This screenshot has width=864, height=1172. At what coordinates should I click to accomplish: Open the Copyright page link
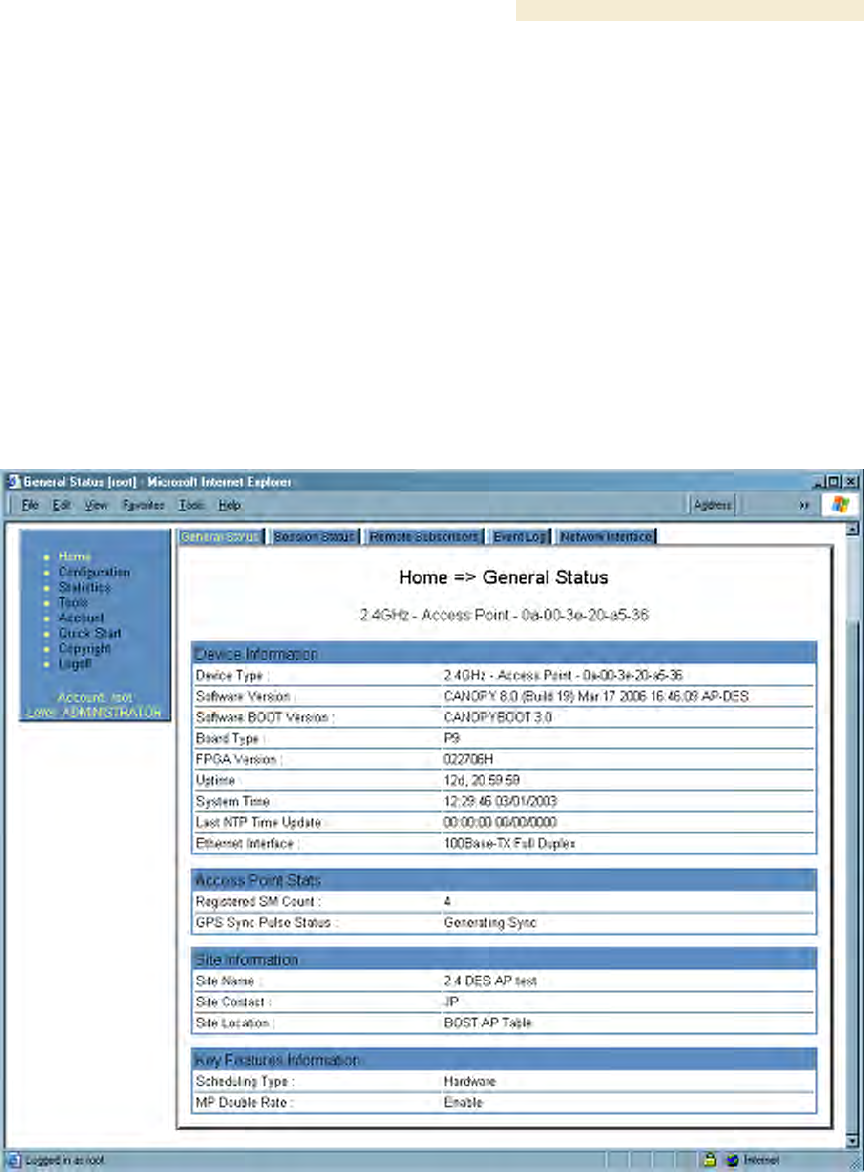click(84, 649)
